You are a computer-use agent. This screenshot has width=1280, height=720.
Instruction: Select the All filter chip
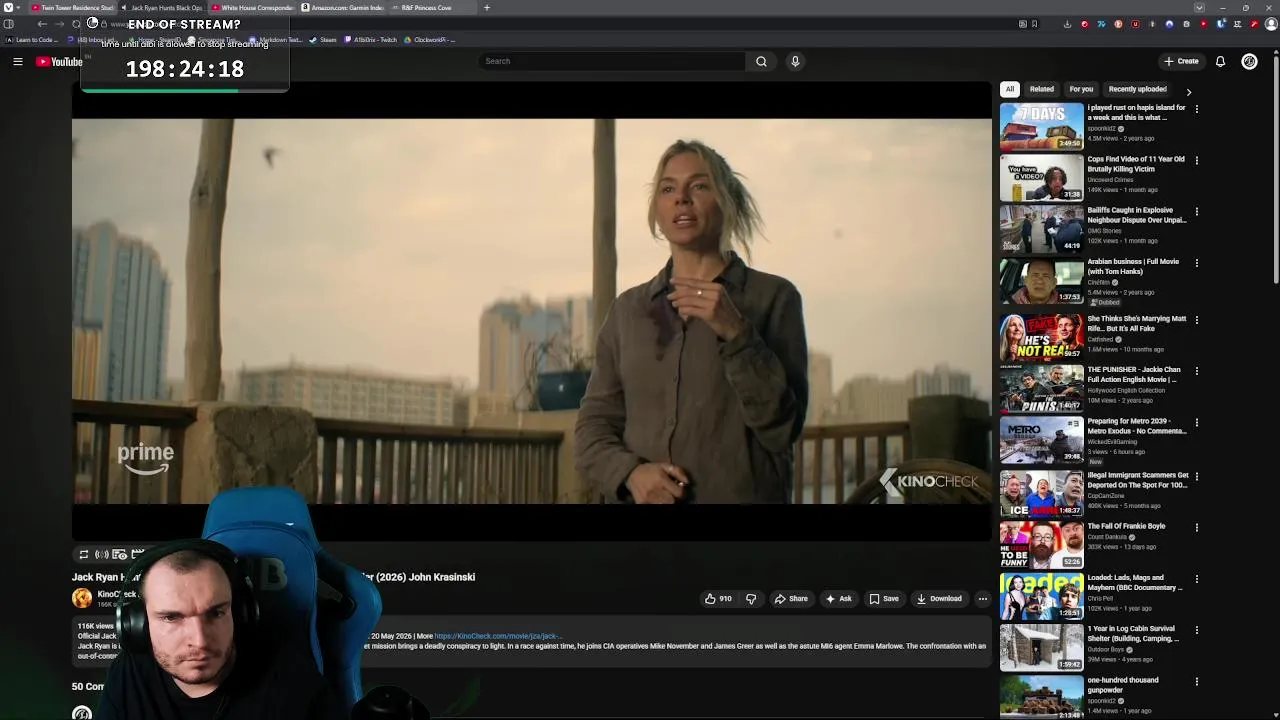tap(1010, 89)
